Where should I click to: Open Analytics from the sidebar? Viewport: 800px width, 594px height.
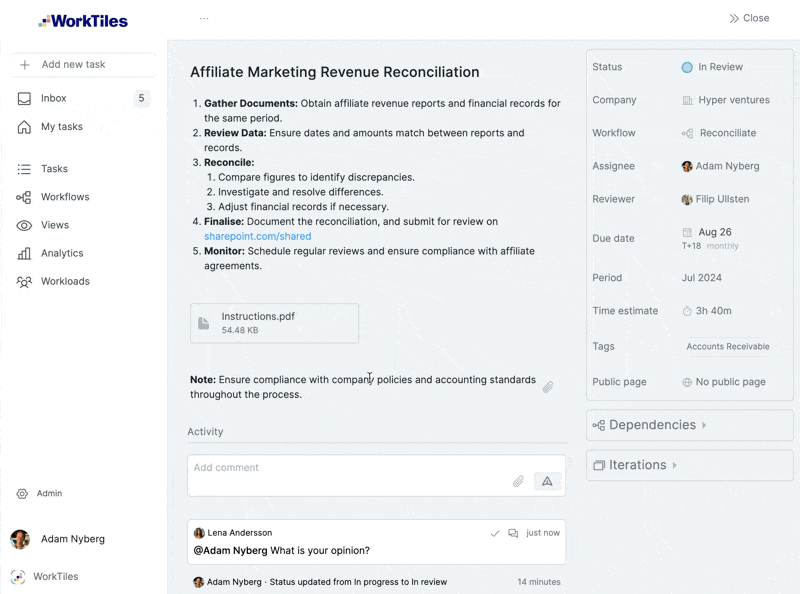[62, 253]
